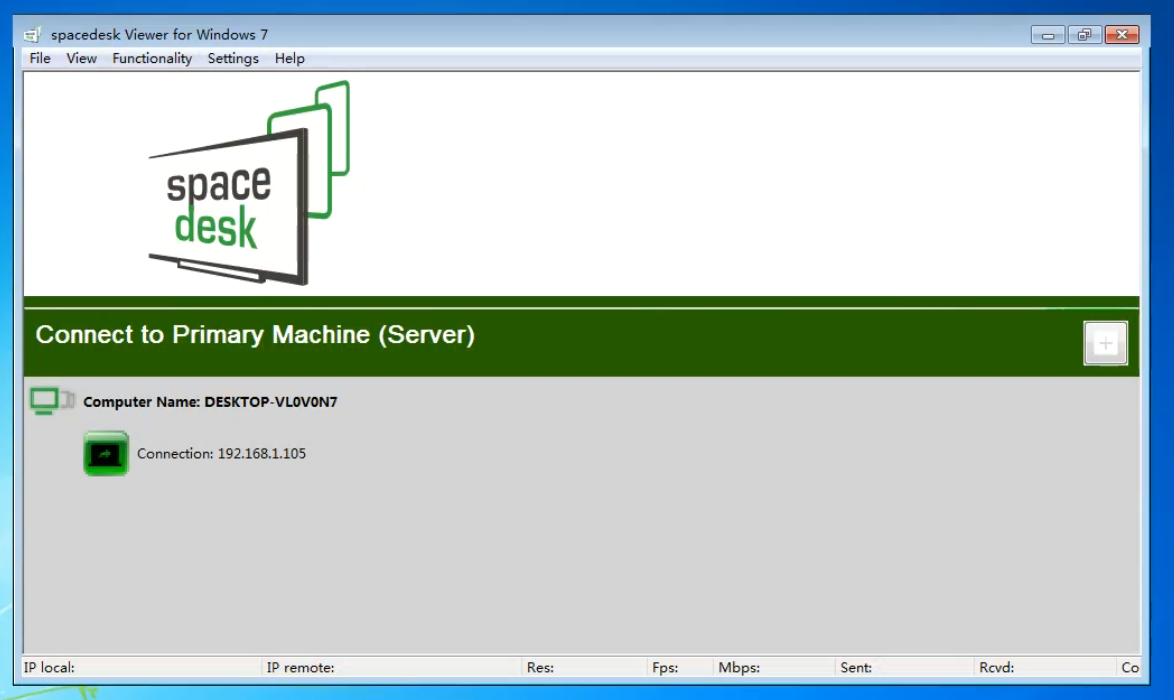Open the Settings menu
This screenshot has height=700, width=1174.
pos(233,59)
